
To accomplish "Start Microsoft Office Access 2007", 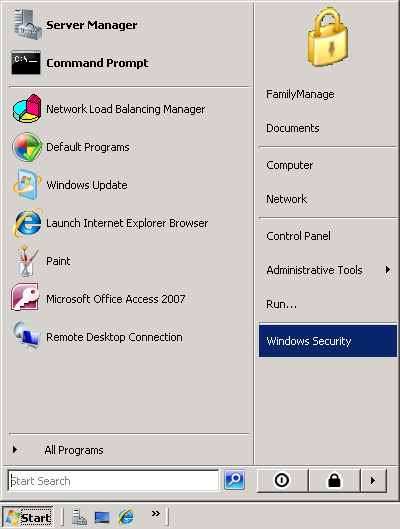I will coord(128,299).
